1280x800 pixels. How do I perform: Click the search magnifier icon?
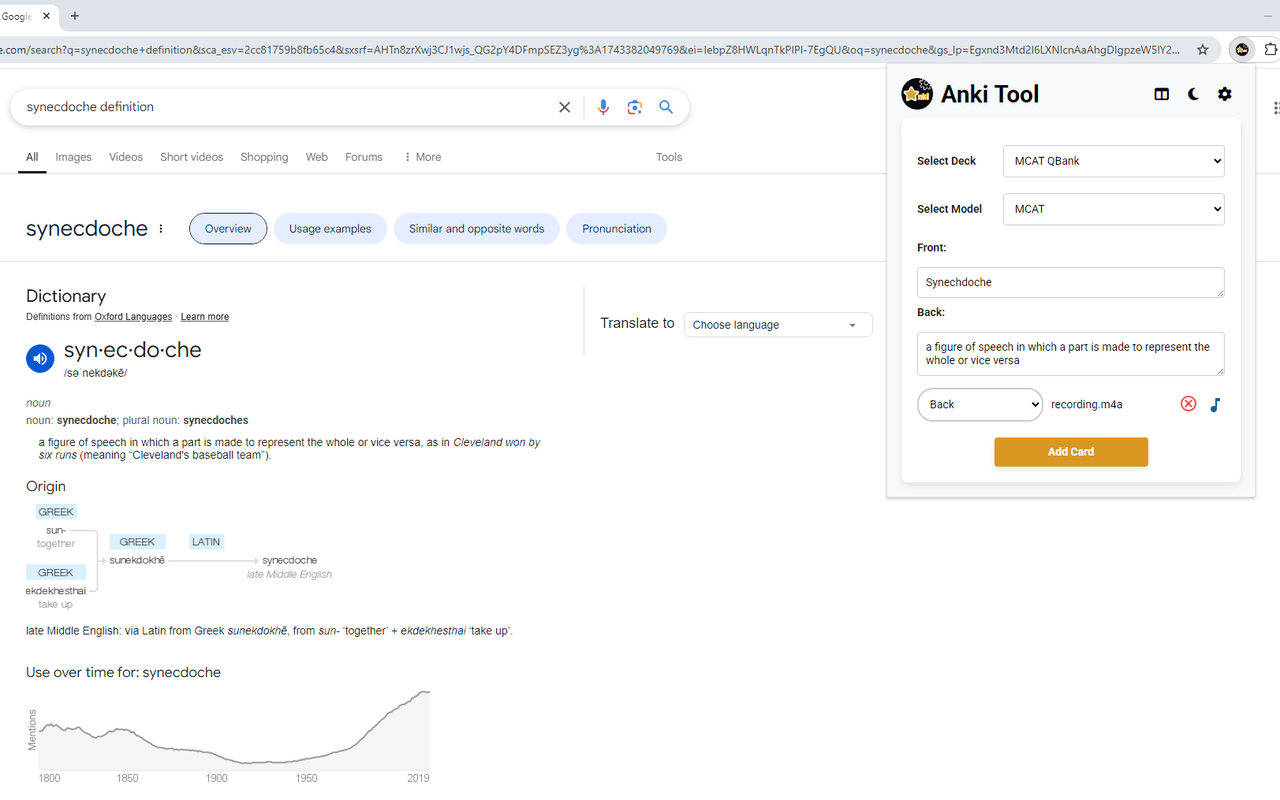click(666, 107)
